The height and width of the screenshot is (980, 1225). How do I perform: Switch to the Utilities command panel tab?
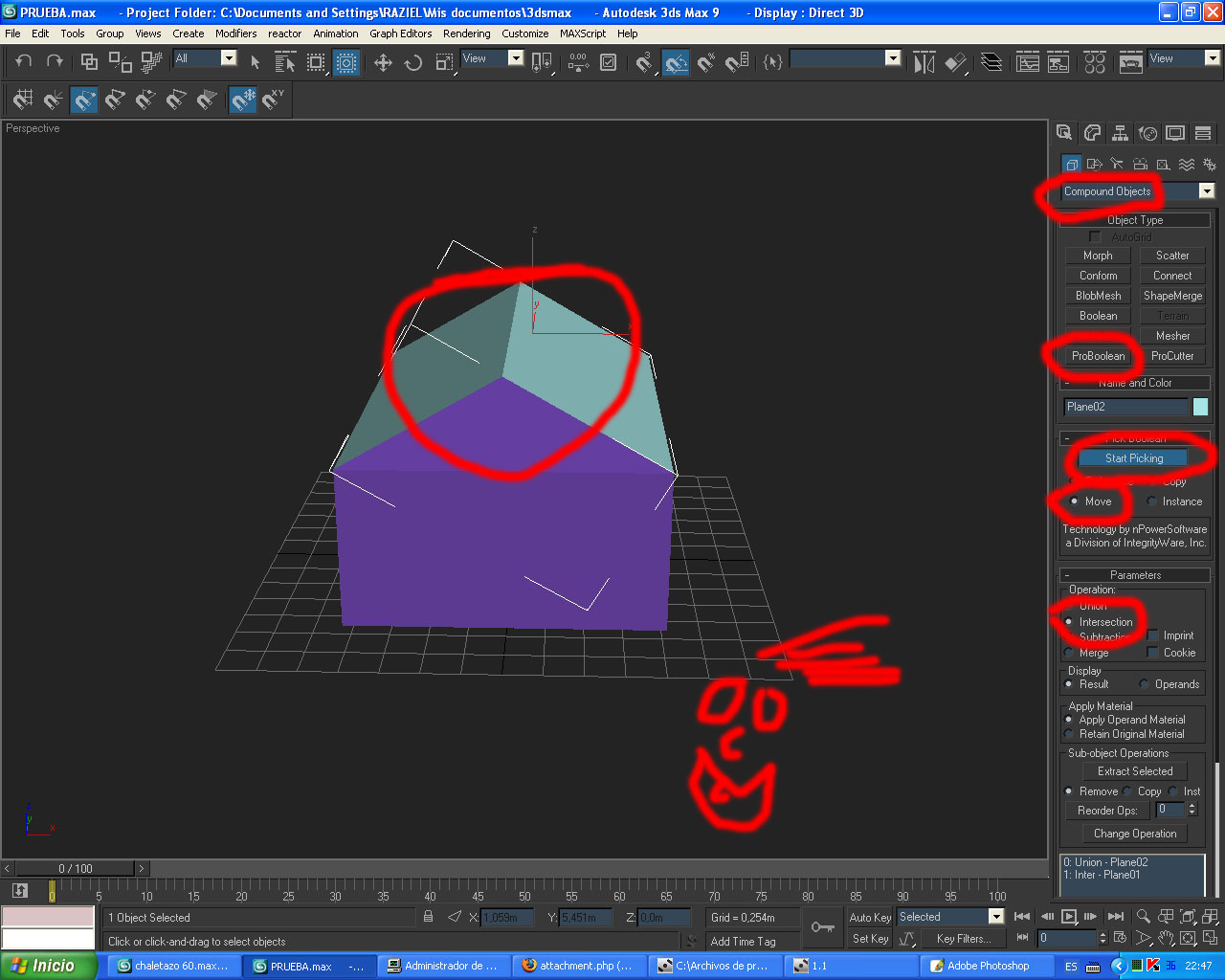click(x=1203, y=133)
